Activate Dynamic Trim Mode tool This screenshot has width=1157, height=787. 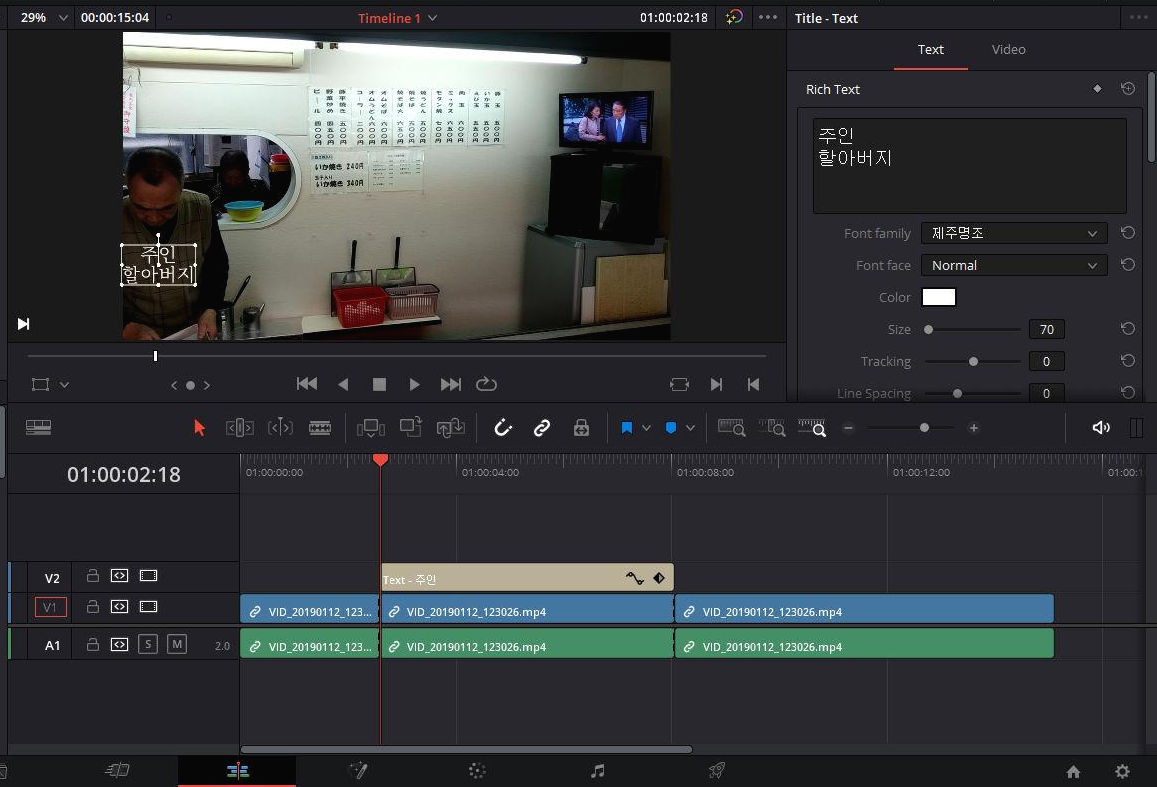pos(280,428)
